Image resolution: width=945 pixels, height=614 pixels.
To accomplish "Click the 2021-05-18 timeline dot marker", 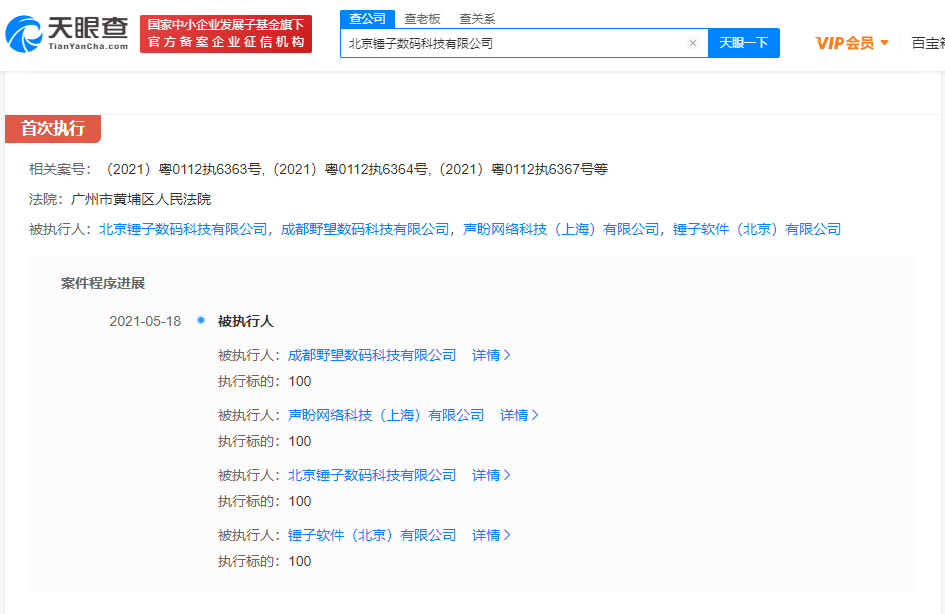I will coord(201,320).
